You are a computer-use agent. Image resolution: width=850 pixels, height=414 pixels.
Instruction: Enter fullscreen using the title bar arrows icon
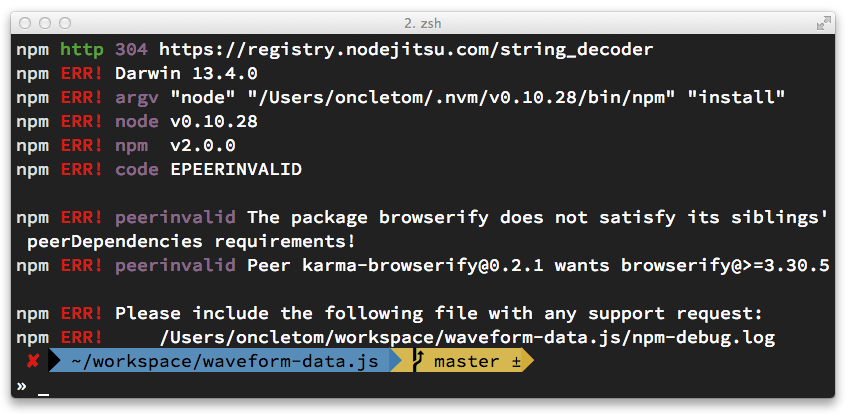[x=823, y=22]
